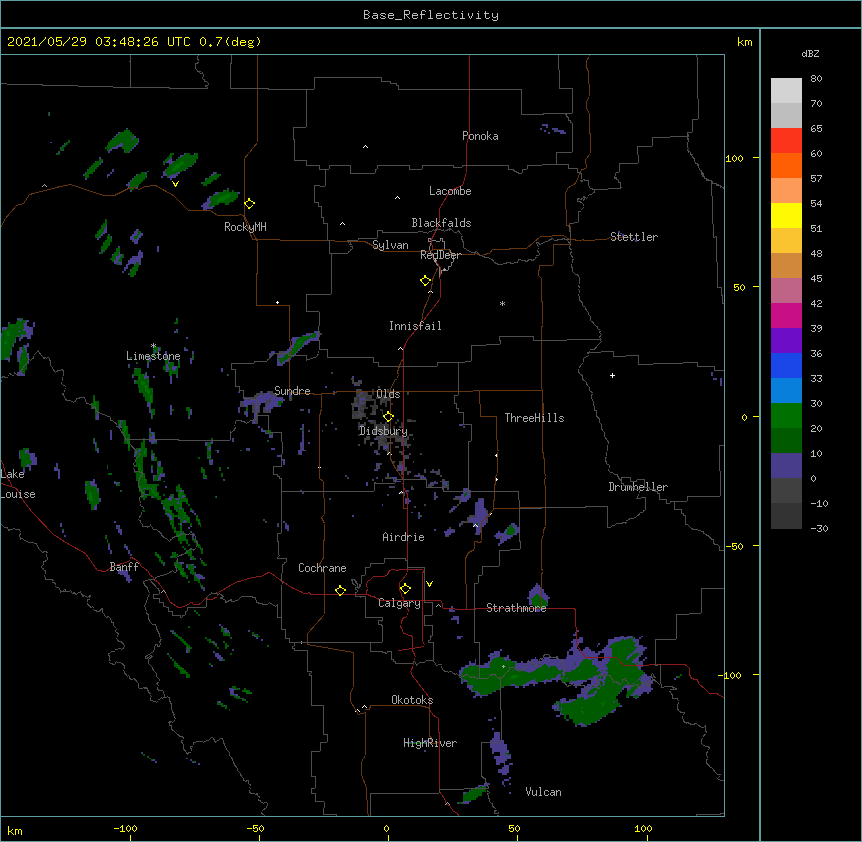Pick the pink 42-45 dBZ legend swatch
This screenshot has width=862, height=842.
tap(786, 291)
